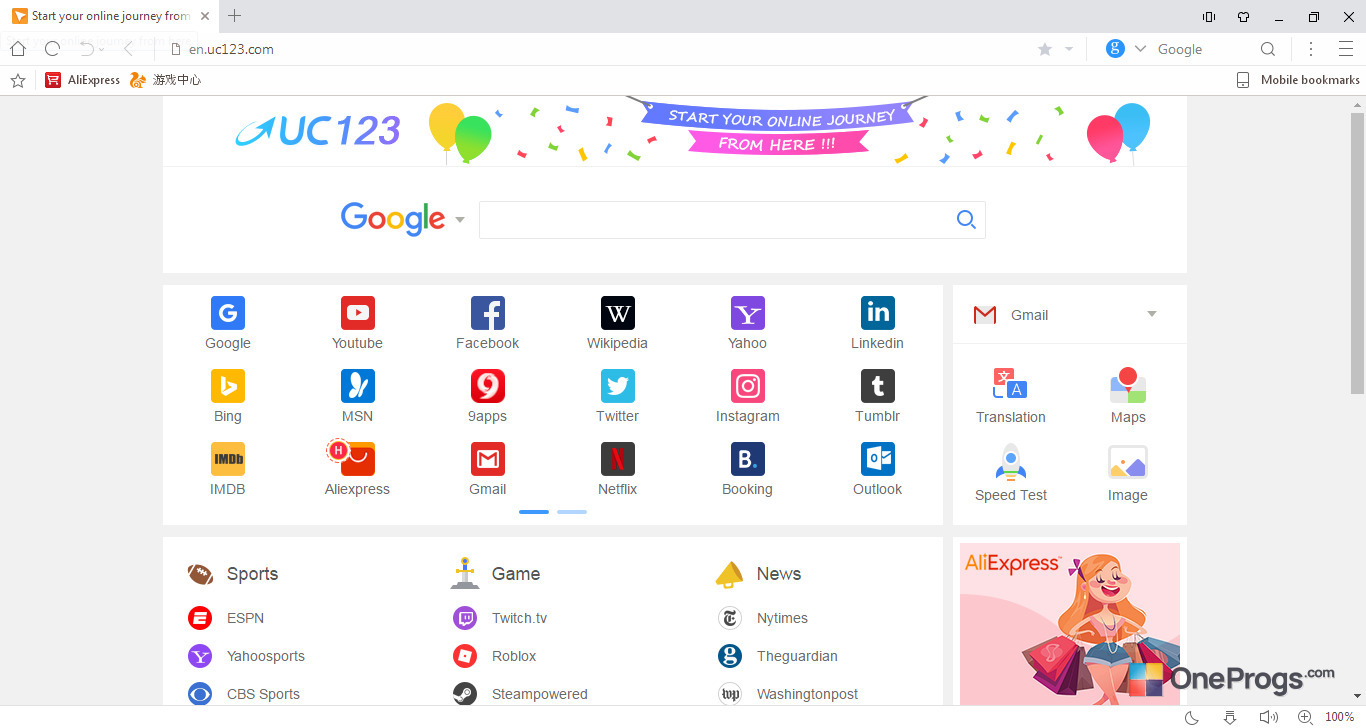Open the Bing site tile
This screenshot has width=1366, height=728.
pyautogui.click(x=227, y=396)
